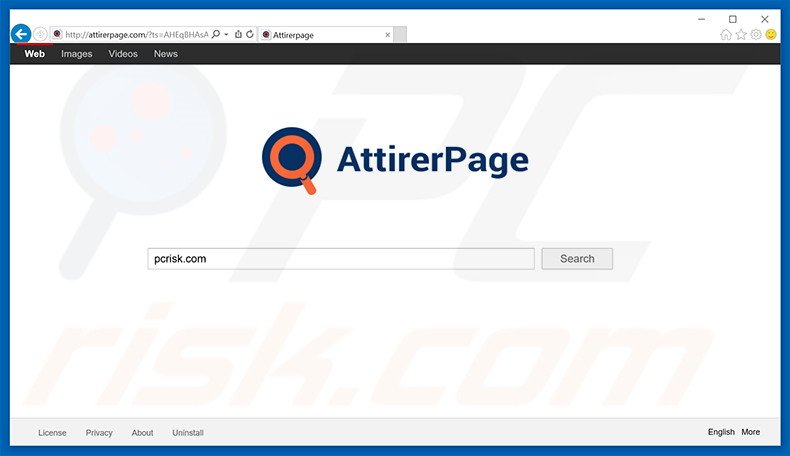This screenshot has width=790, height=456.
Task: Select the Web search tab
Action: tap(35, 54)
